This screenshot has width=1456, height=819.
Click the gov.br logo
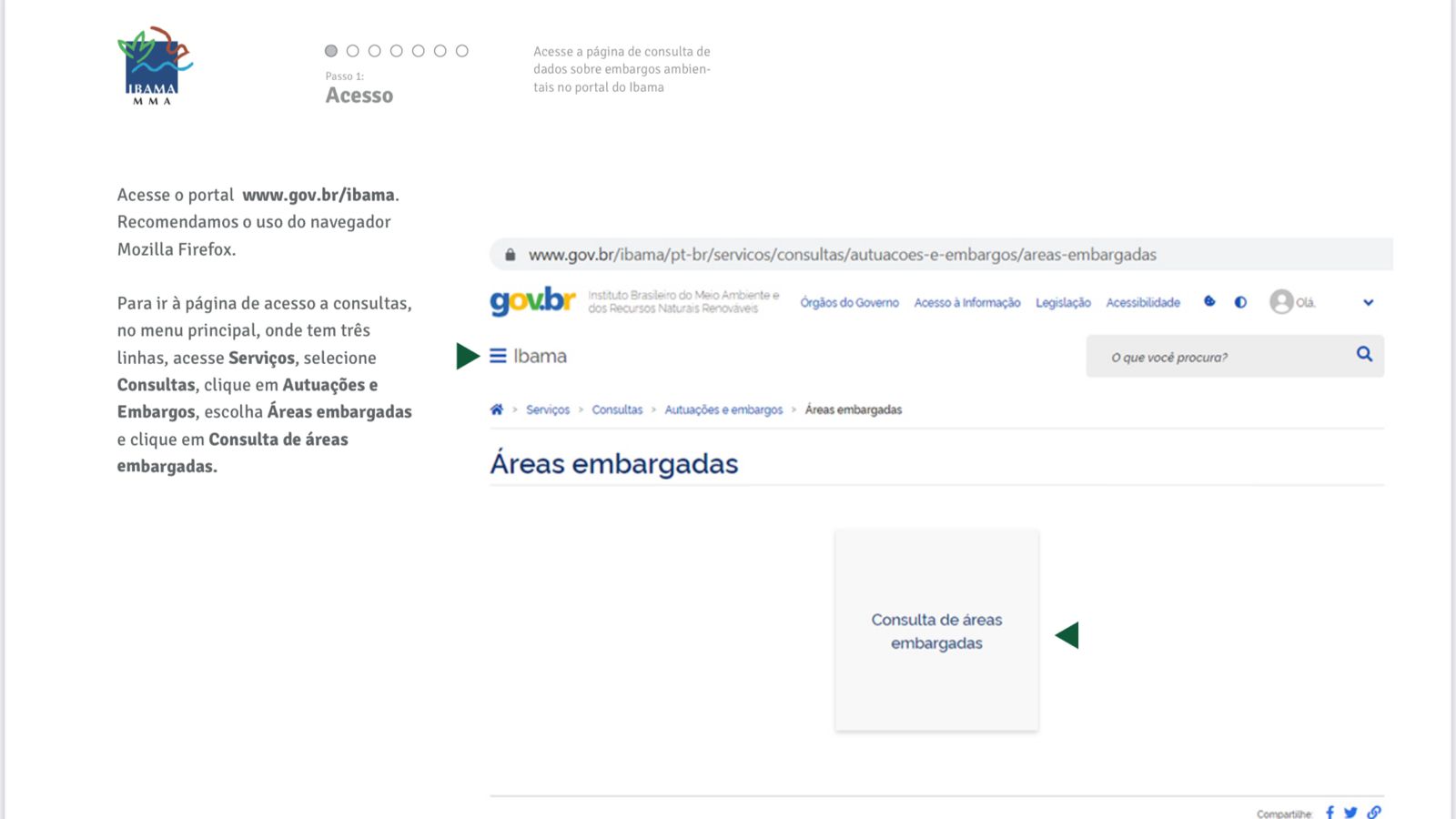click(532, 301)
